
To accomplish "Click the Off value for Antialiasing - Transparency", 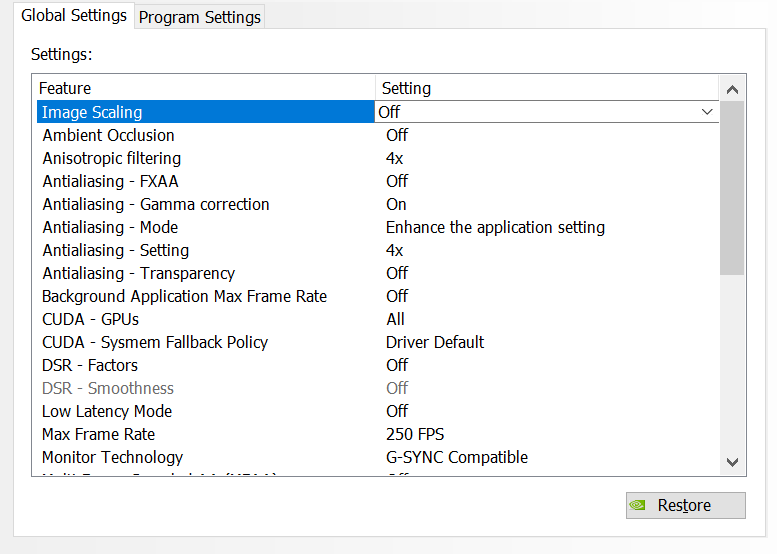I will 397,273.
